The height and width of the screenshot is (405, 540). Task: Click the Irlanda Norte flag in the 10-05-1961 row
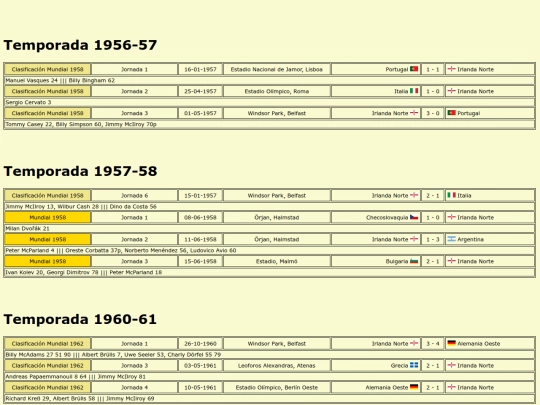[451, 387]
